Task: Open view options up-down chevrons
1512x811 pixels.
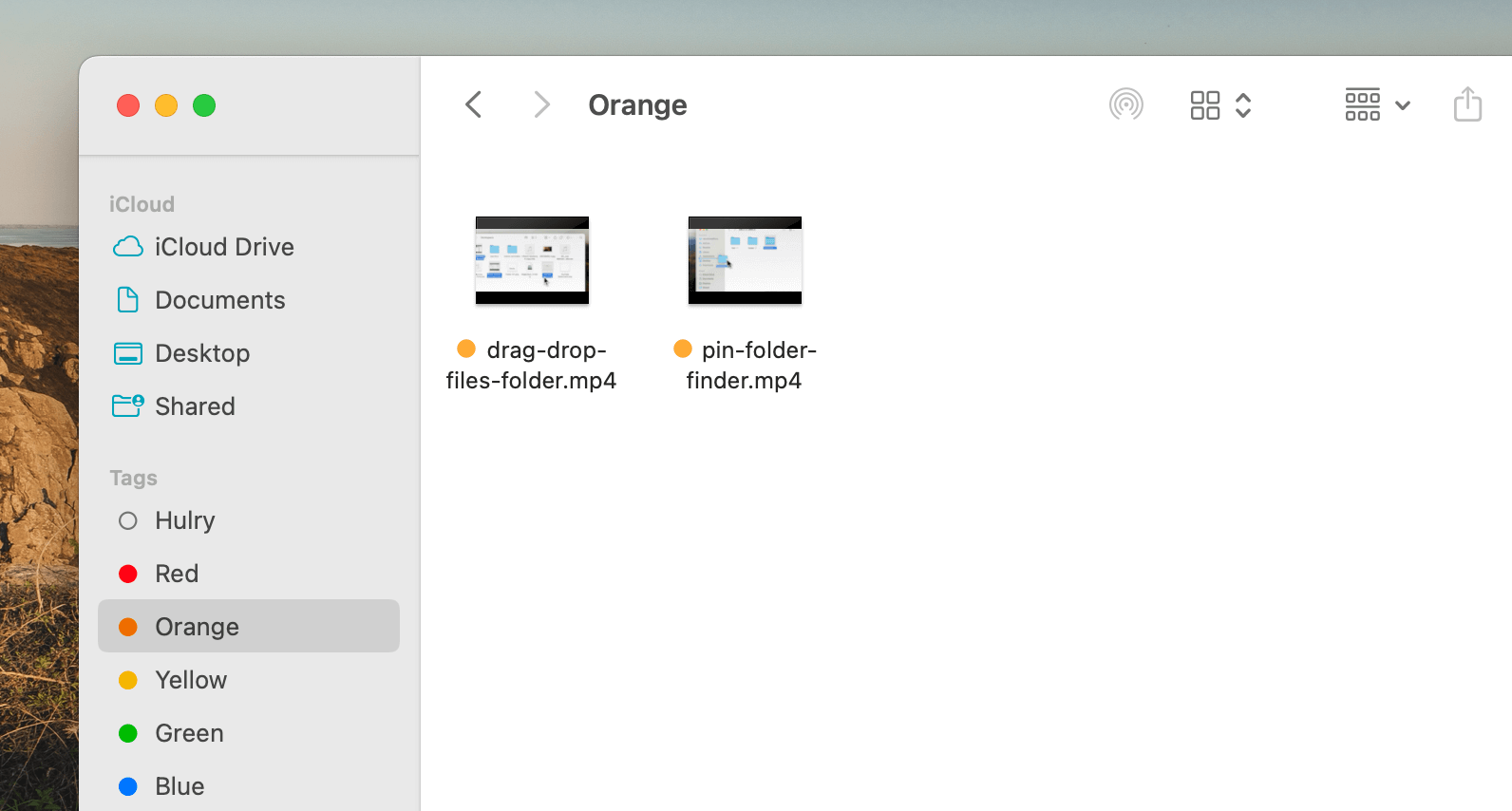Action: 1243,105
